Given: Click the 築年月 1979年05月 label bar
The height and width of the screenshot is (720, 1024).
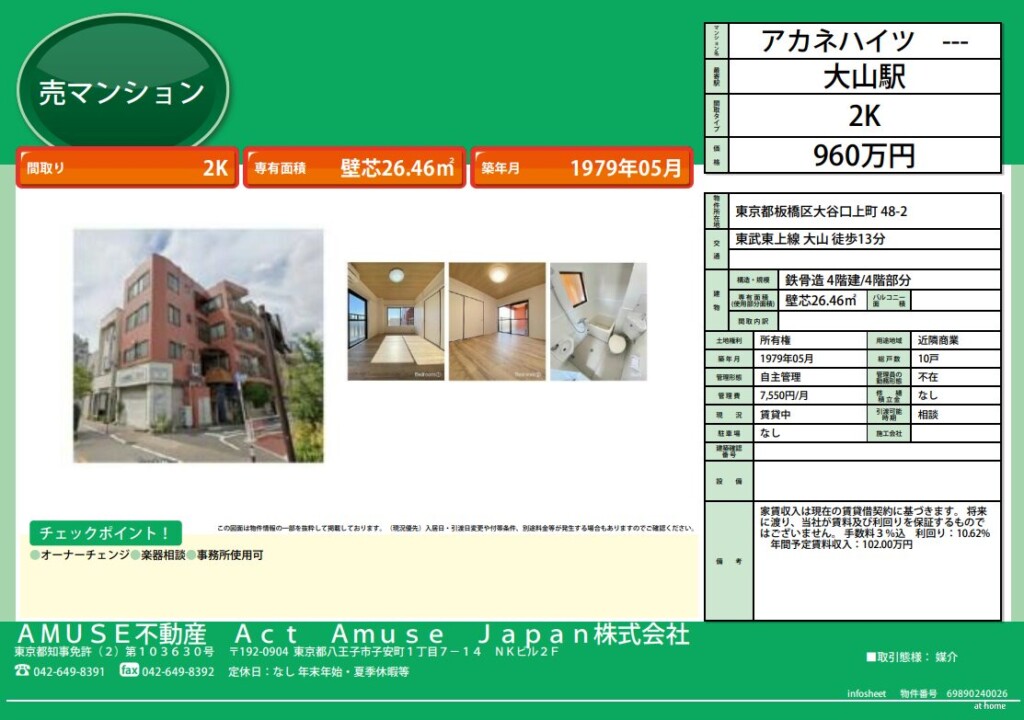Looking at the screenshot, I should (x=582, y=170).
